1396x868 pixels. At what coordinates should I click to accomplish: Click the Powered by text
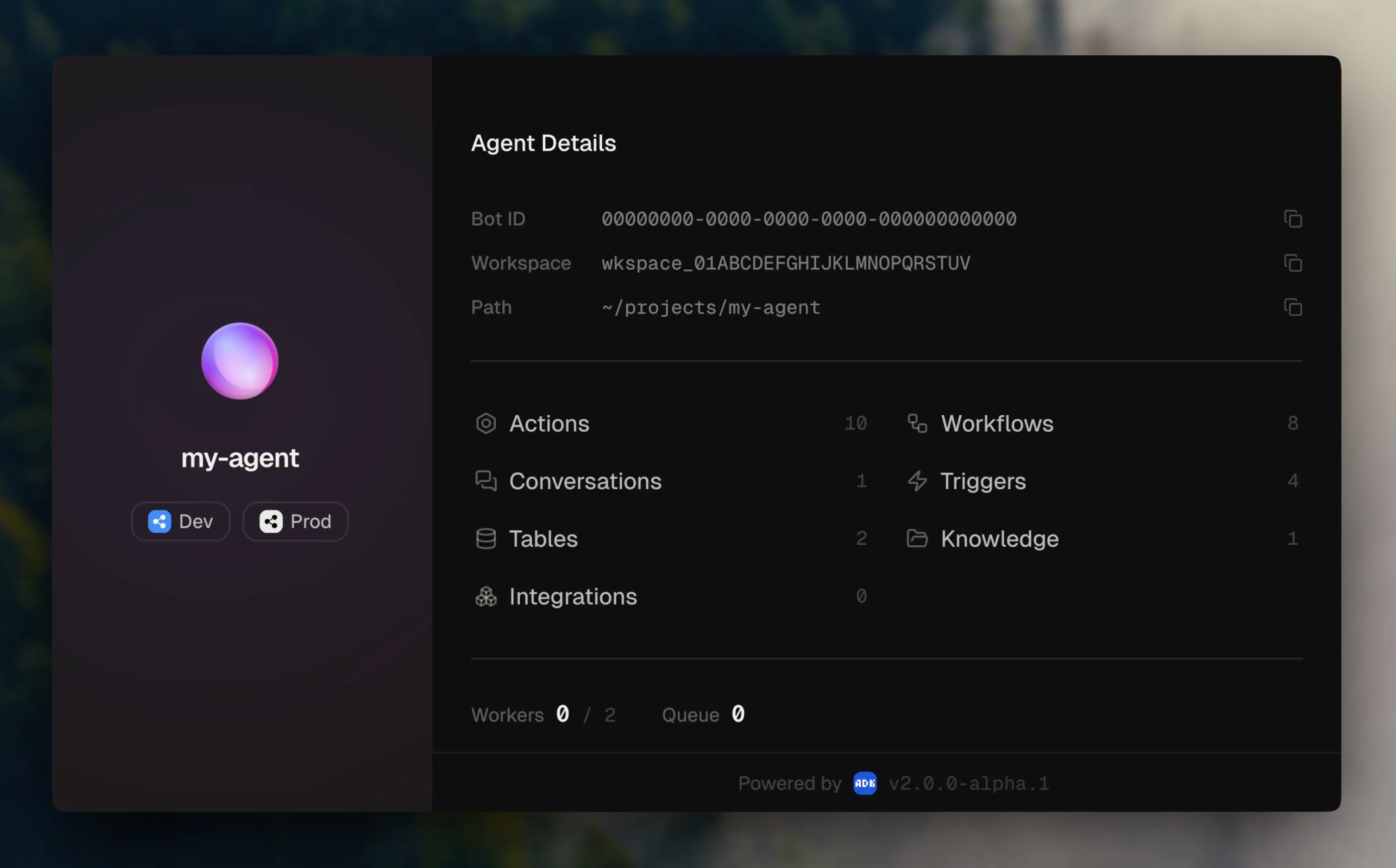pyautogui.click(x=790, y=784)
